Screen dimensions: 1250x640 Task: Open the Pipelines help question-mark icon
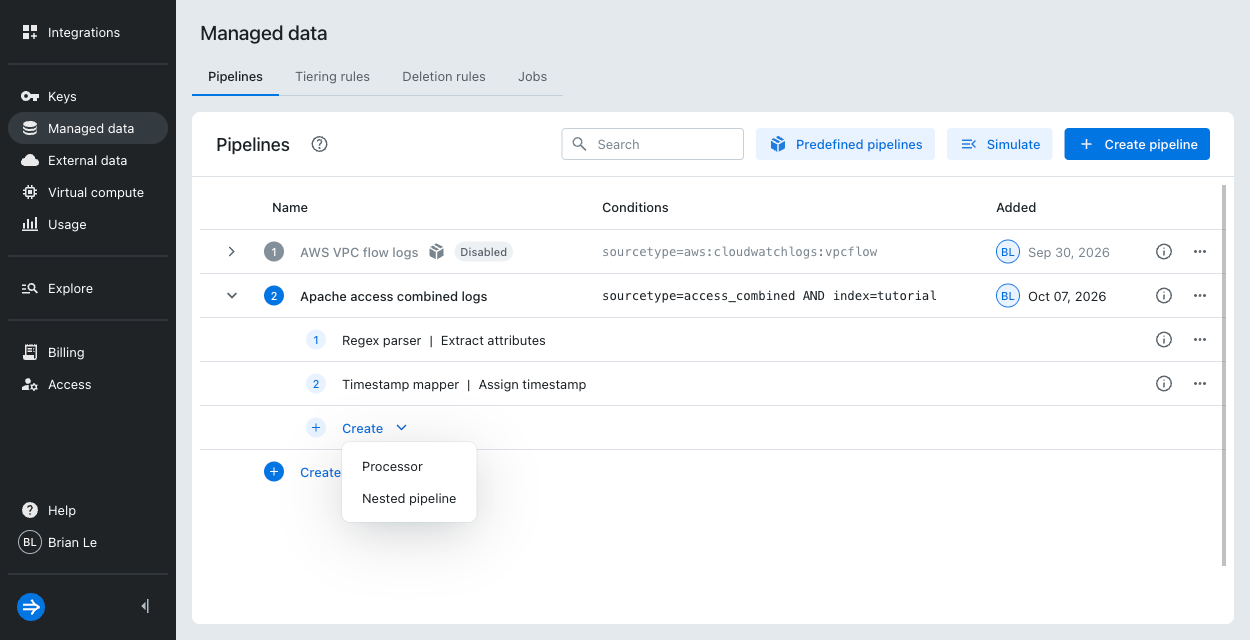[319, 144]
